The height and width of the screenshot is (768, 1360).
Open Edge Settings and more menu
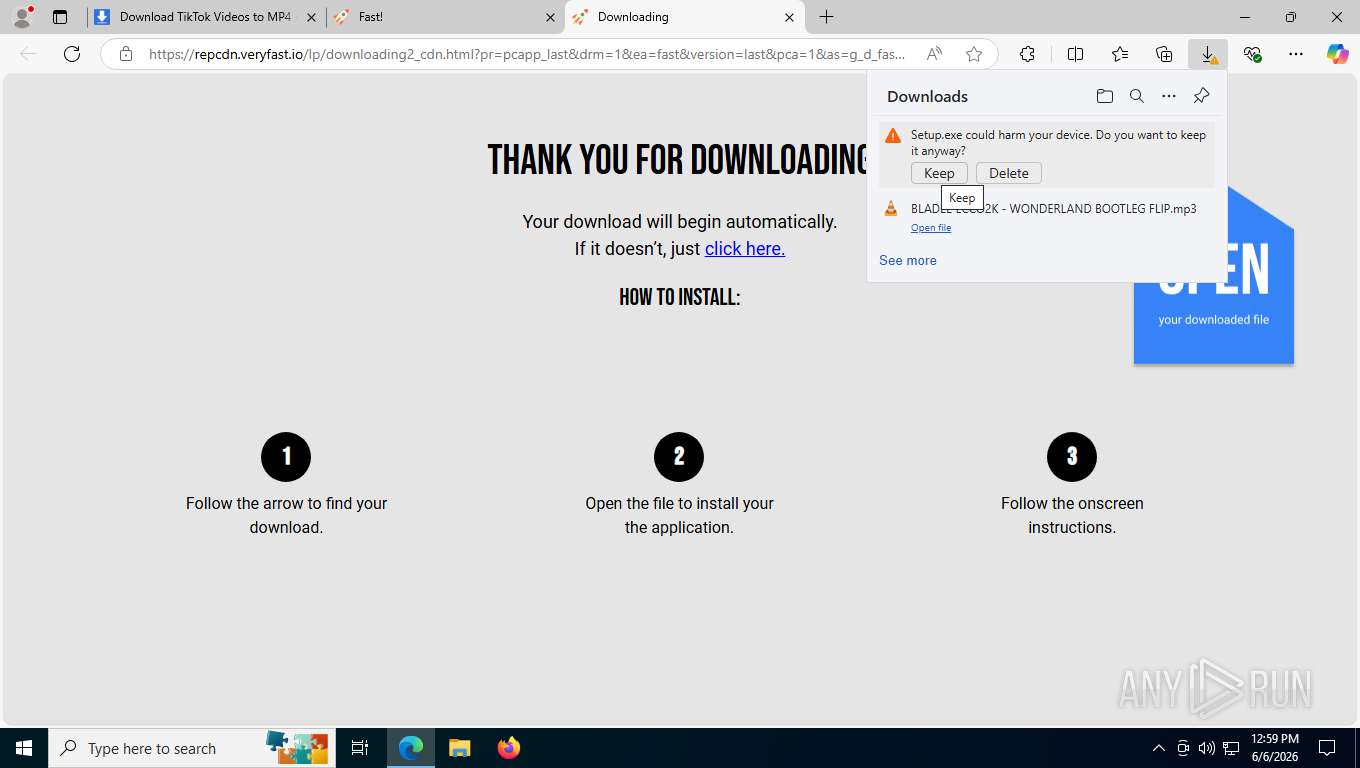point(1296,54)
